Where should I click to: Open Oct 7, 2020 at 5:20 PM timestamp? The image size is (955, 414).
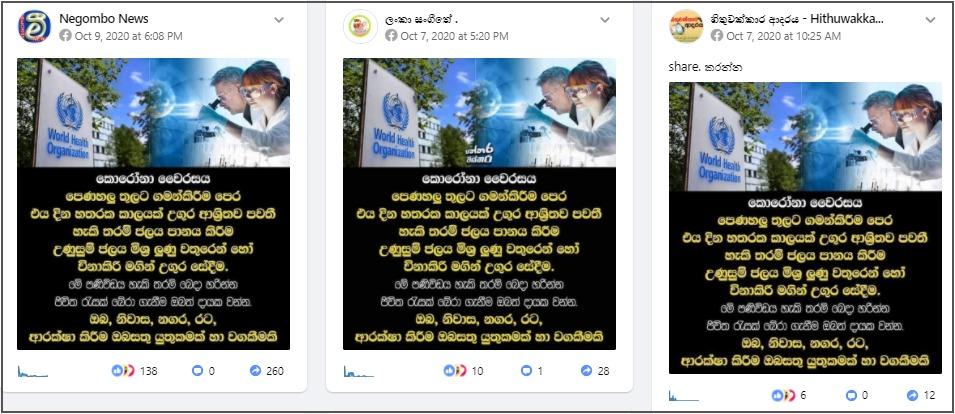454,36
